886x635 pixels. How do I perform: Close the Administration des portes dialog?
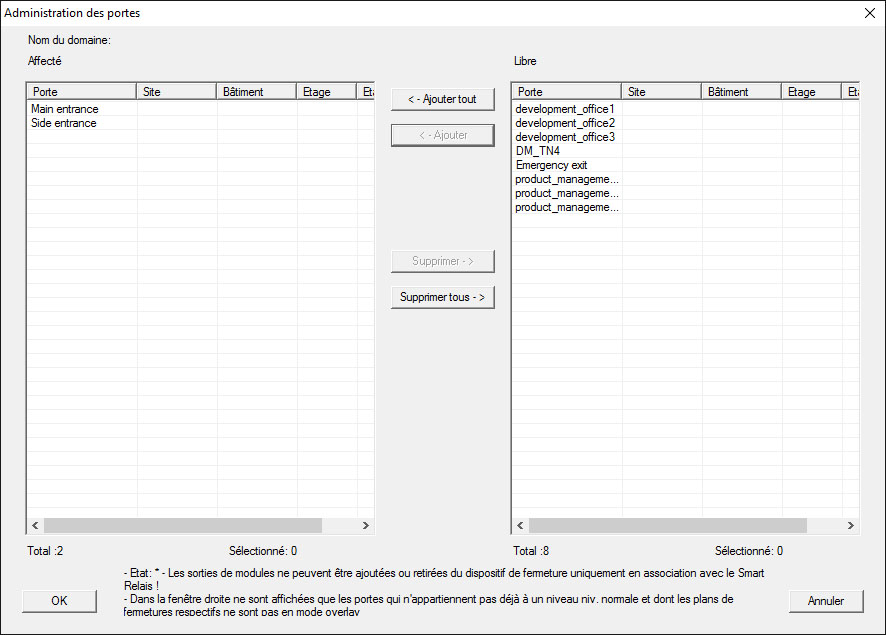868,14
